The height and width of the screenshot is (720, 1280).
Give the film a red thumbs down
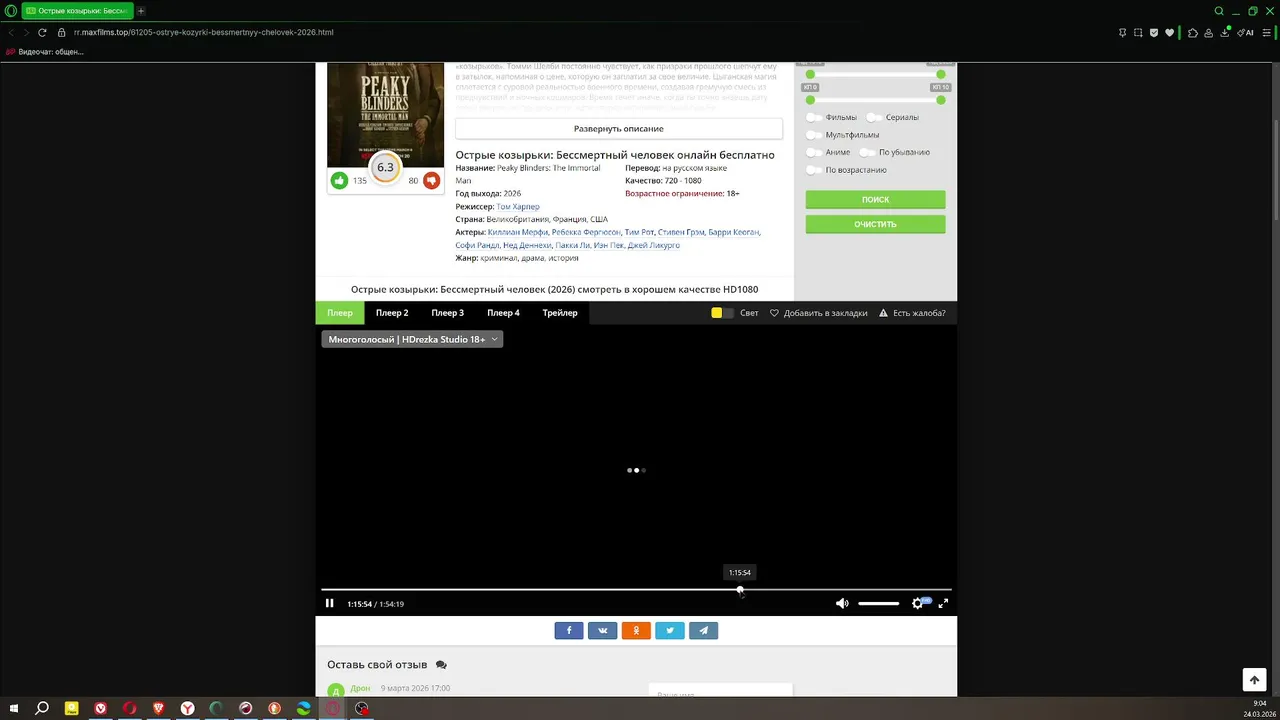point(431,180)
